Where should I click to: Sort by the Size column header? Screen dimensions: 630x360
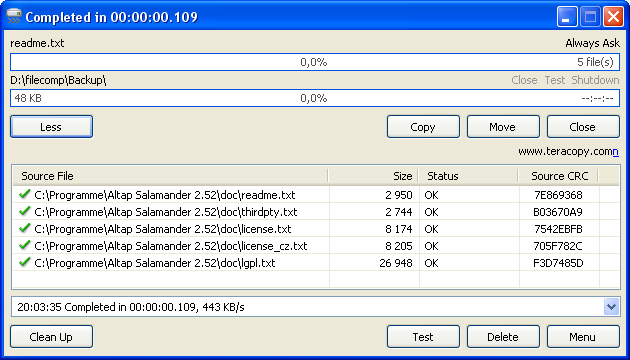pos(373,176)
